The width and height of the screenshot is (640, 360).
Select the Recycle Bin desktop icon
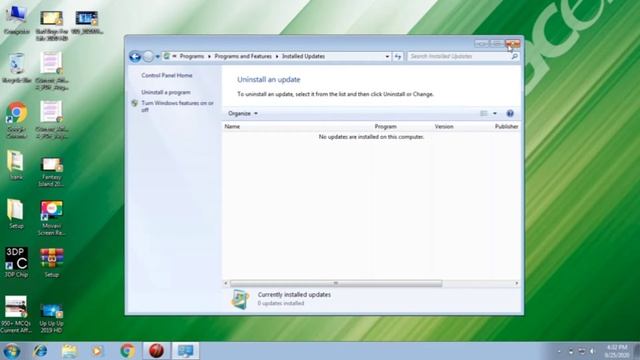pyautogui.click(x=16, y=68)
